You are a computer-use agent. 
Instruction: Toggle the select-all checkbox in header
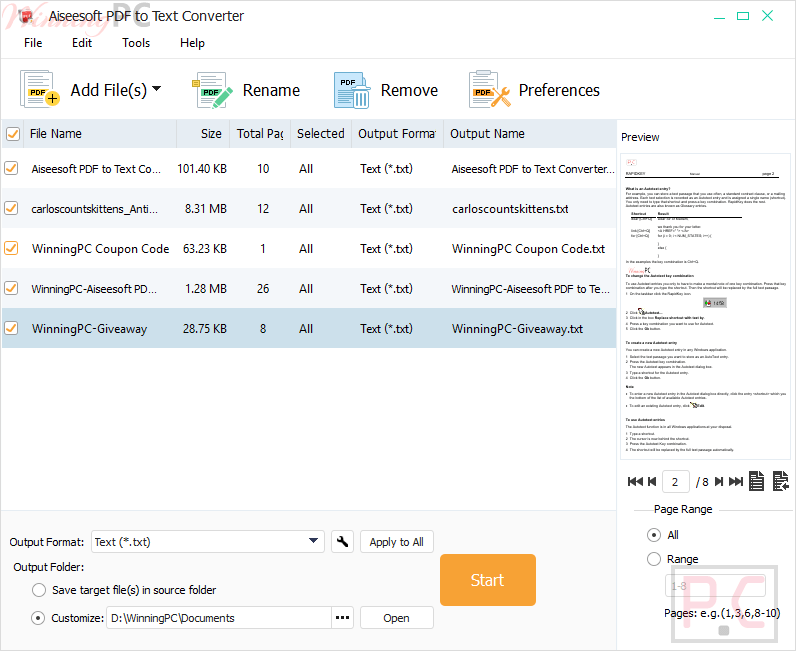[x=12, y=134]
